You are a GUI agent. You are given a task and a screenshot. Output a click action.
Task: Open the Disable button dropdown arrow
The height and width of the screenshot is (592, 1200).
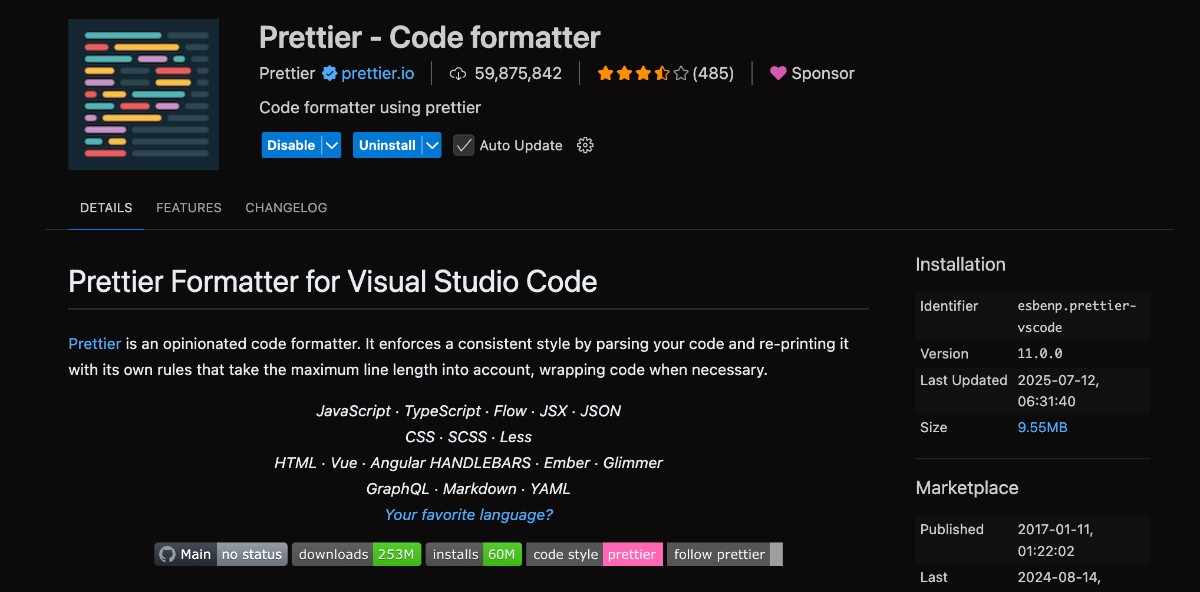(330, 144)
